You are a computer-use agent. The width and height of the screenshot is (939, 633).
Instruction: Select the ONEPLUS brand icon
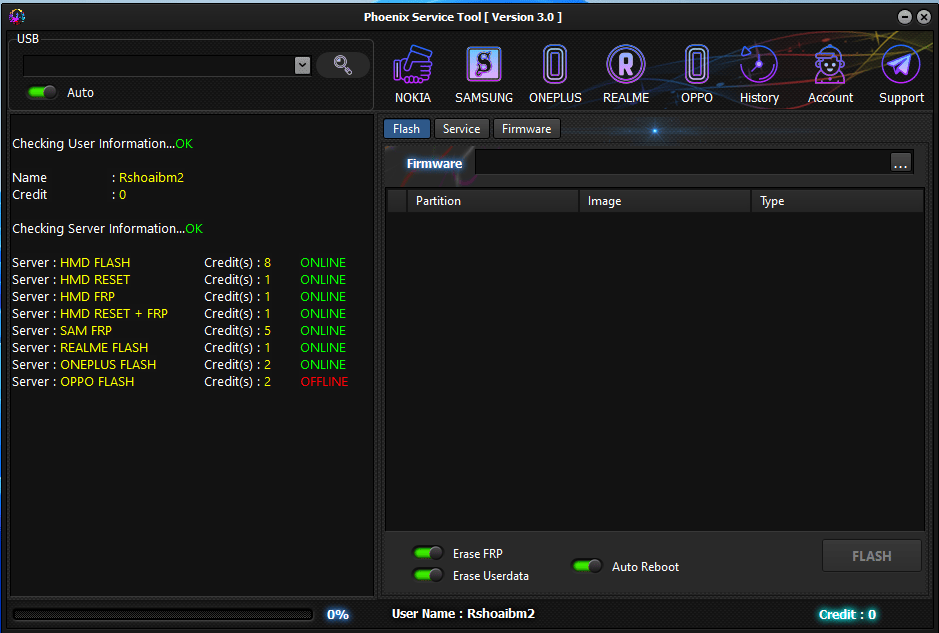tap(555, 70)
